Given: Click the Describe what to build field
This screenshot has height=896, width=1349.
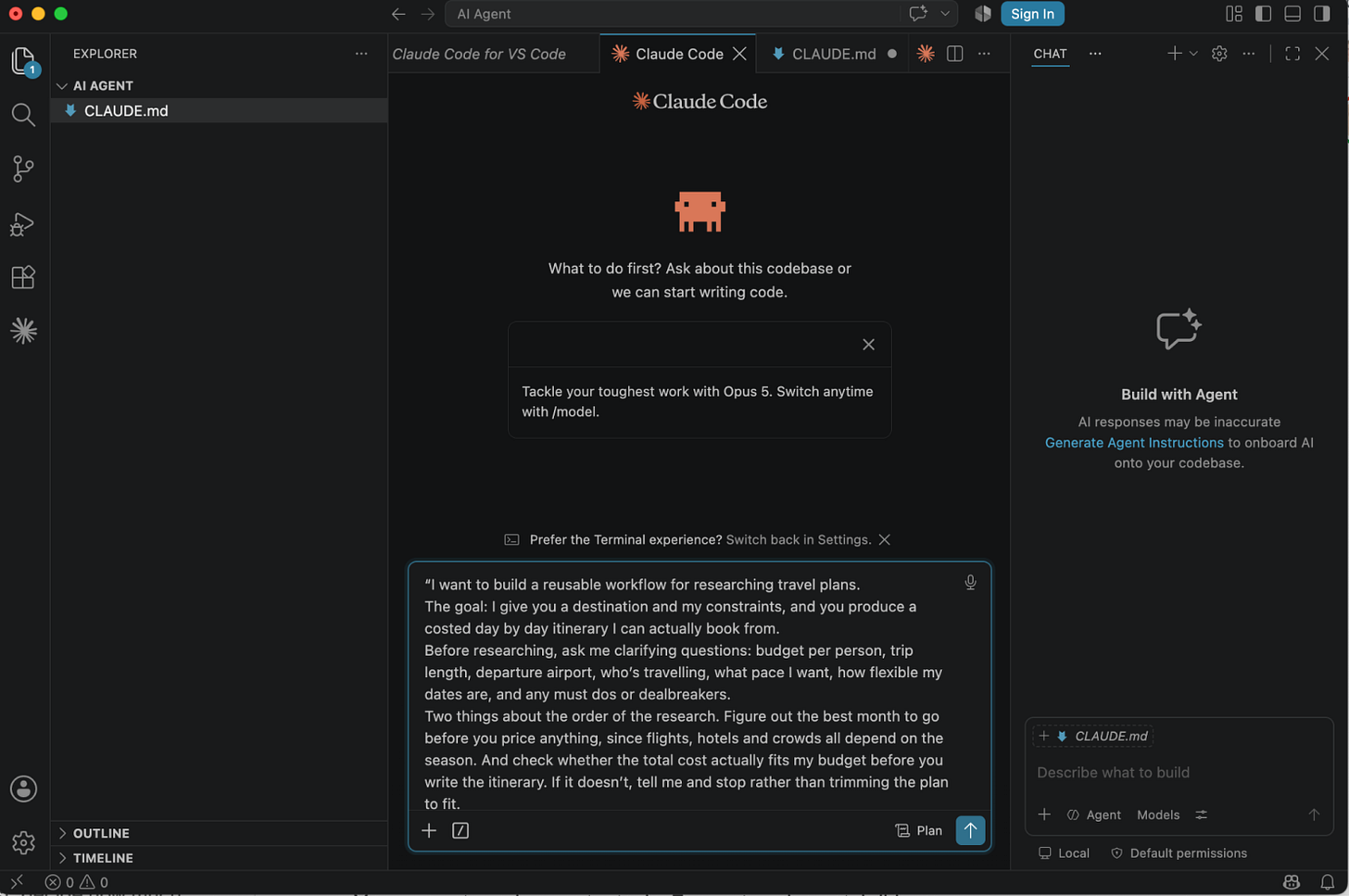Looking at the screenshot, I should (x=1179, y=773).
